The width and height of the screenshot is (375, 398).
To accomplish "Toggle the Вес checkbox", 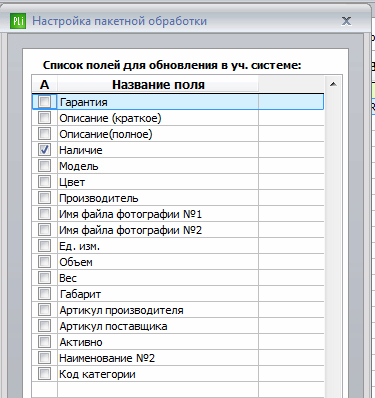I will pos(44,277).
